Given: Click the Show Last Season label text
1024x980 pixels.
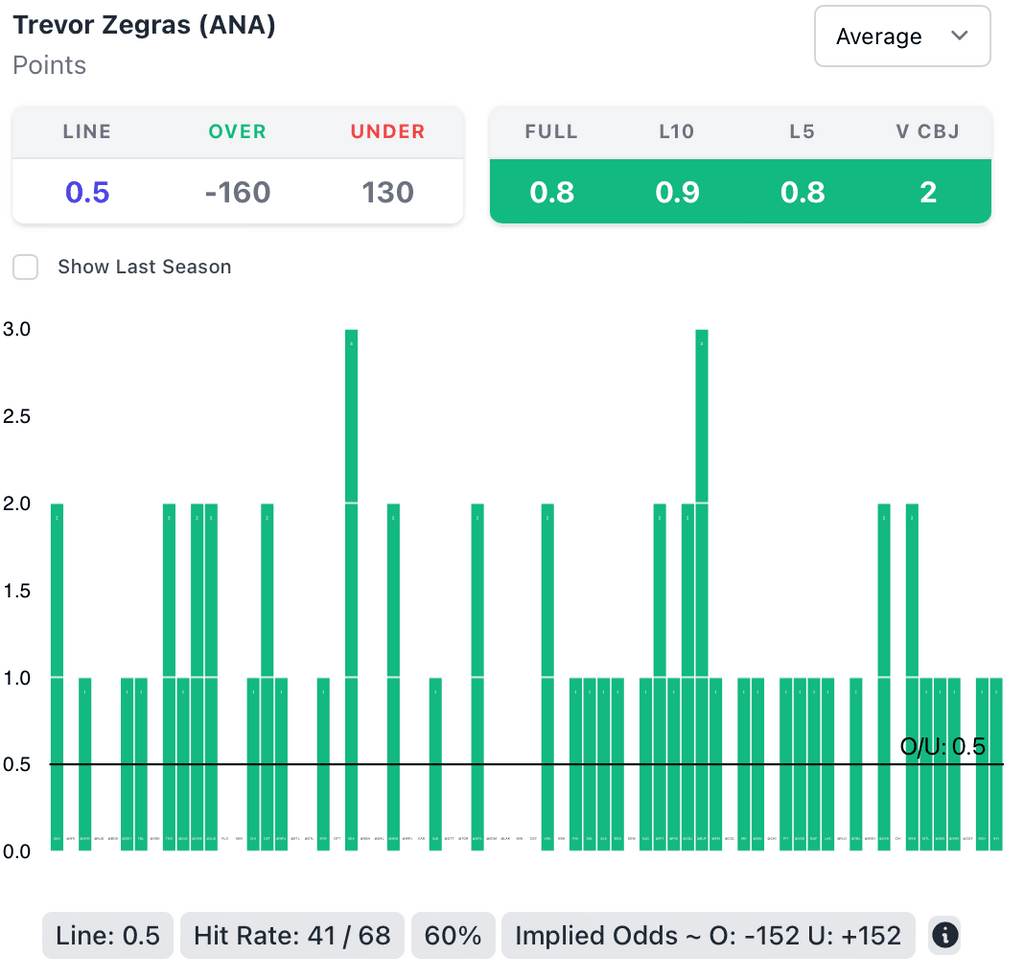Looking at the screenshot, I should tap(144, 267).
